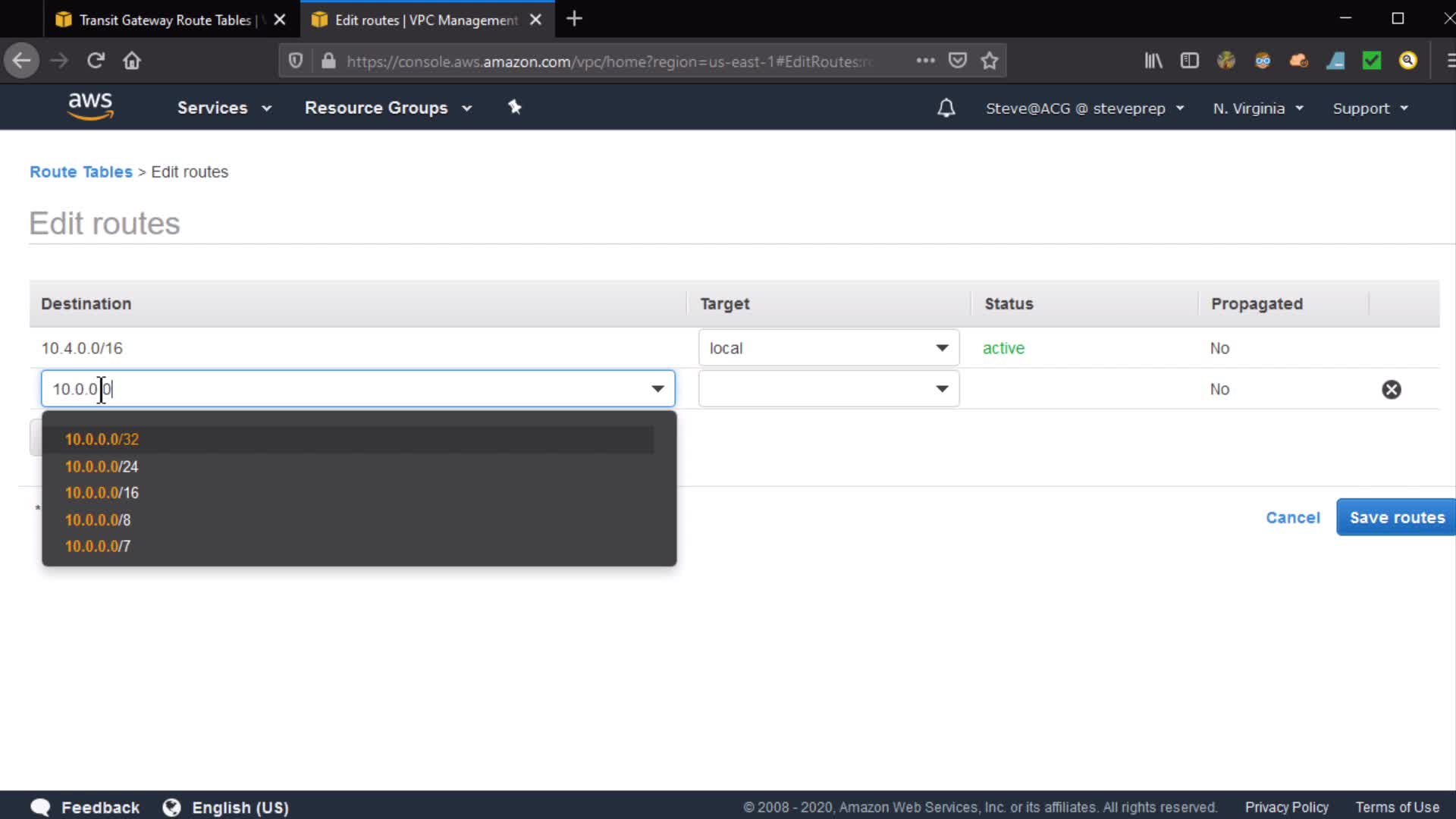Switch to Transit Gateway Route Tables tab
The image size is (1456, 819).
click(x=164, y=20)
